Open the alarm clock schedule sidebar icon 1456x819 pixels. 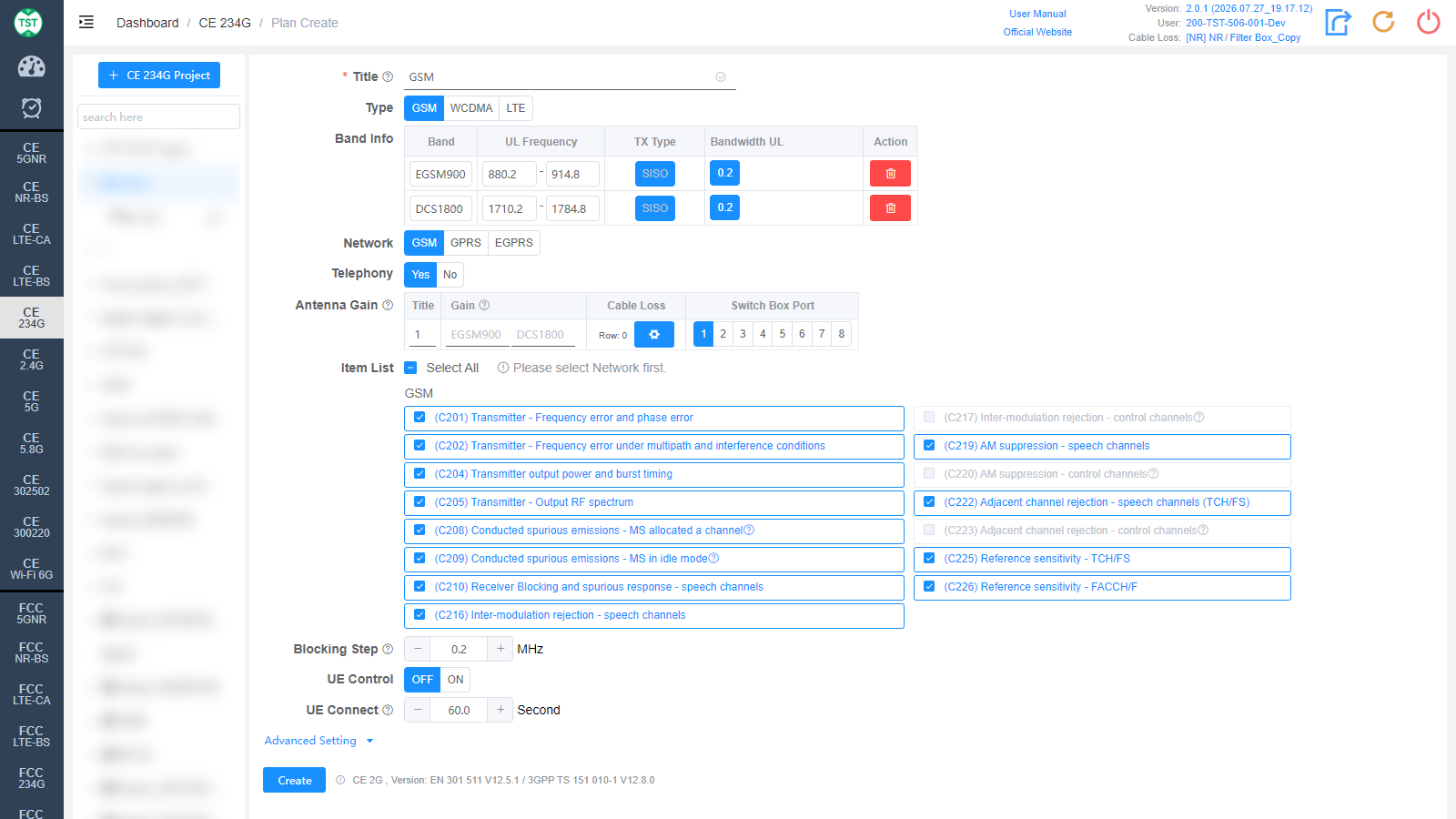(x=32, y=108)
